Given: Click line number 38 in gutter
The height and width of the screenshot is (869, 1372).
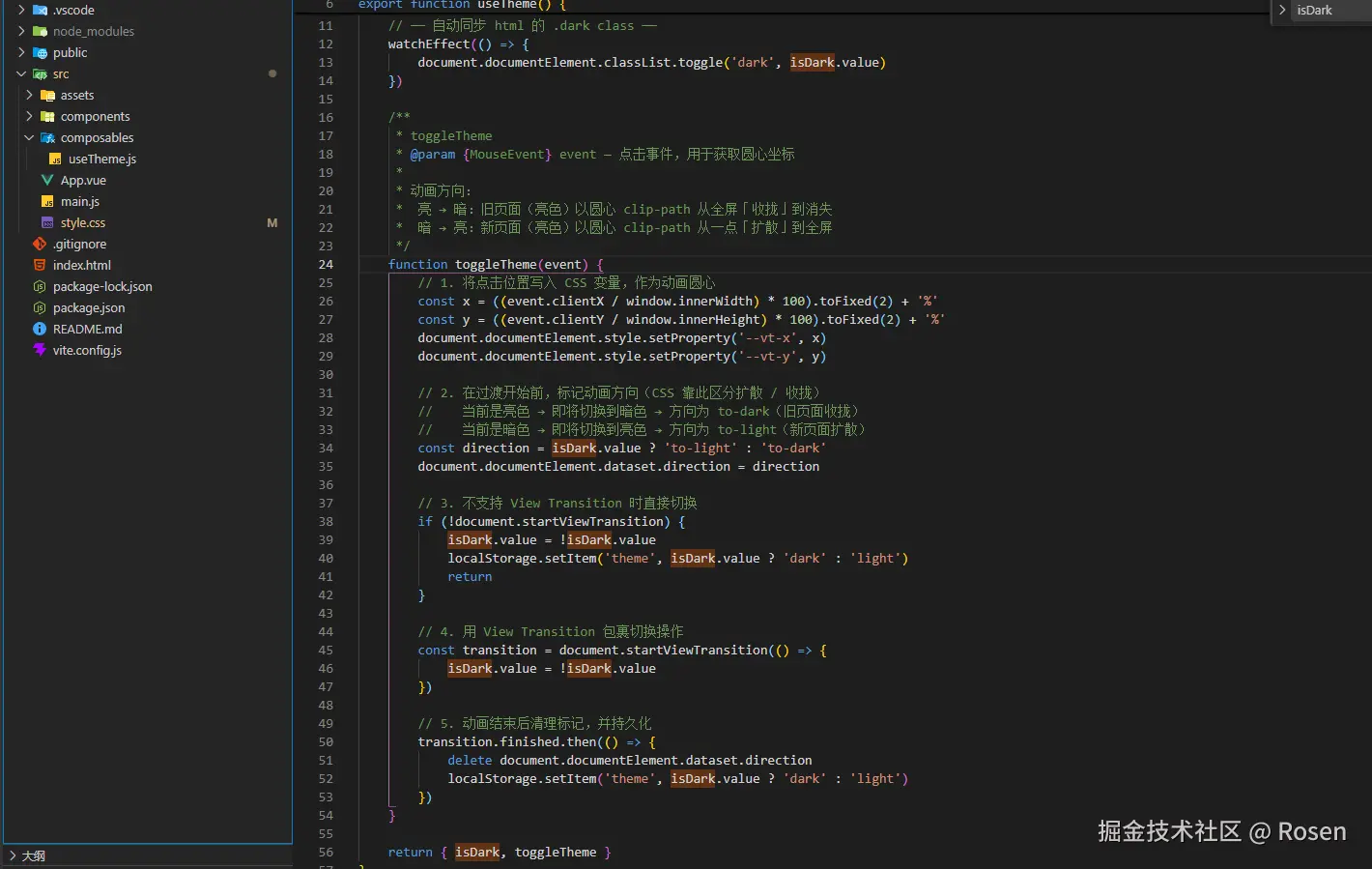Looking at the screenshot, I should (326, 521).
